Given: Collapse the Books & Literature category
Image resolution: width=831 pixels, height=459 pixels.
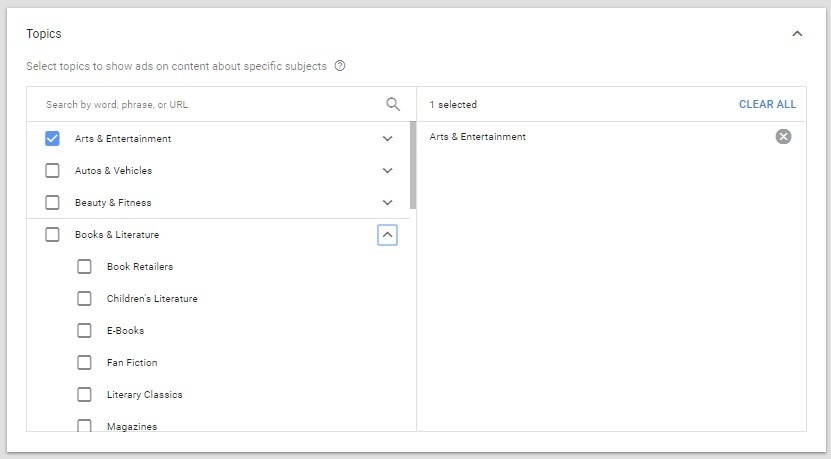Looking at the screenshot, I should pyautogui.click(x=387, y=235).
